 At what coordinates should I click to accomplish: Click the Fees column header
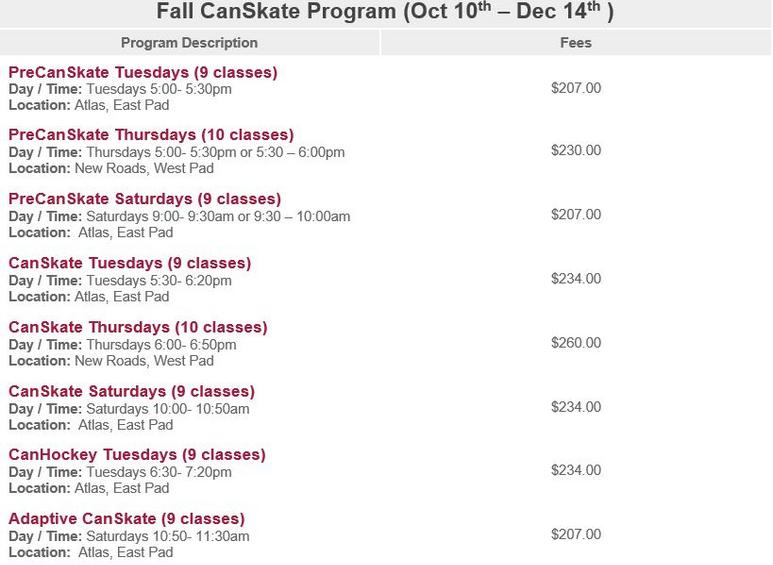[x=576, y=43]
